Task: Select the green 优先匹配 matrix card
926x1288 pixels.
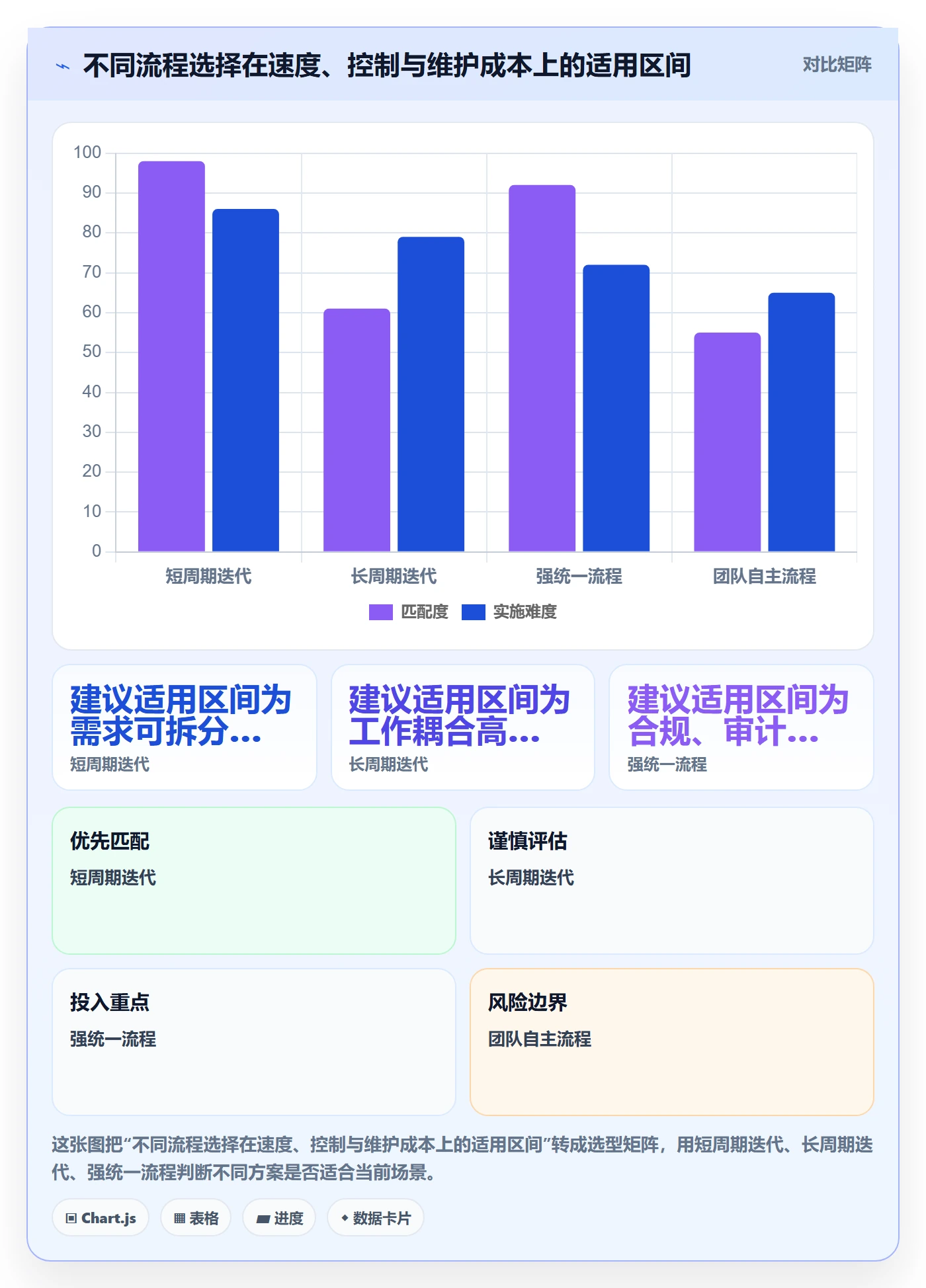Action: [x=254, y=881]
